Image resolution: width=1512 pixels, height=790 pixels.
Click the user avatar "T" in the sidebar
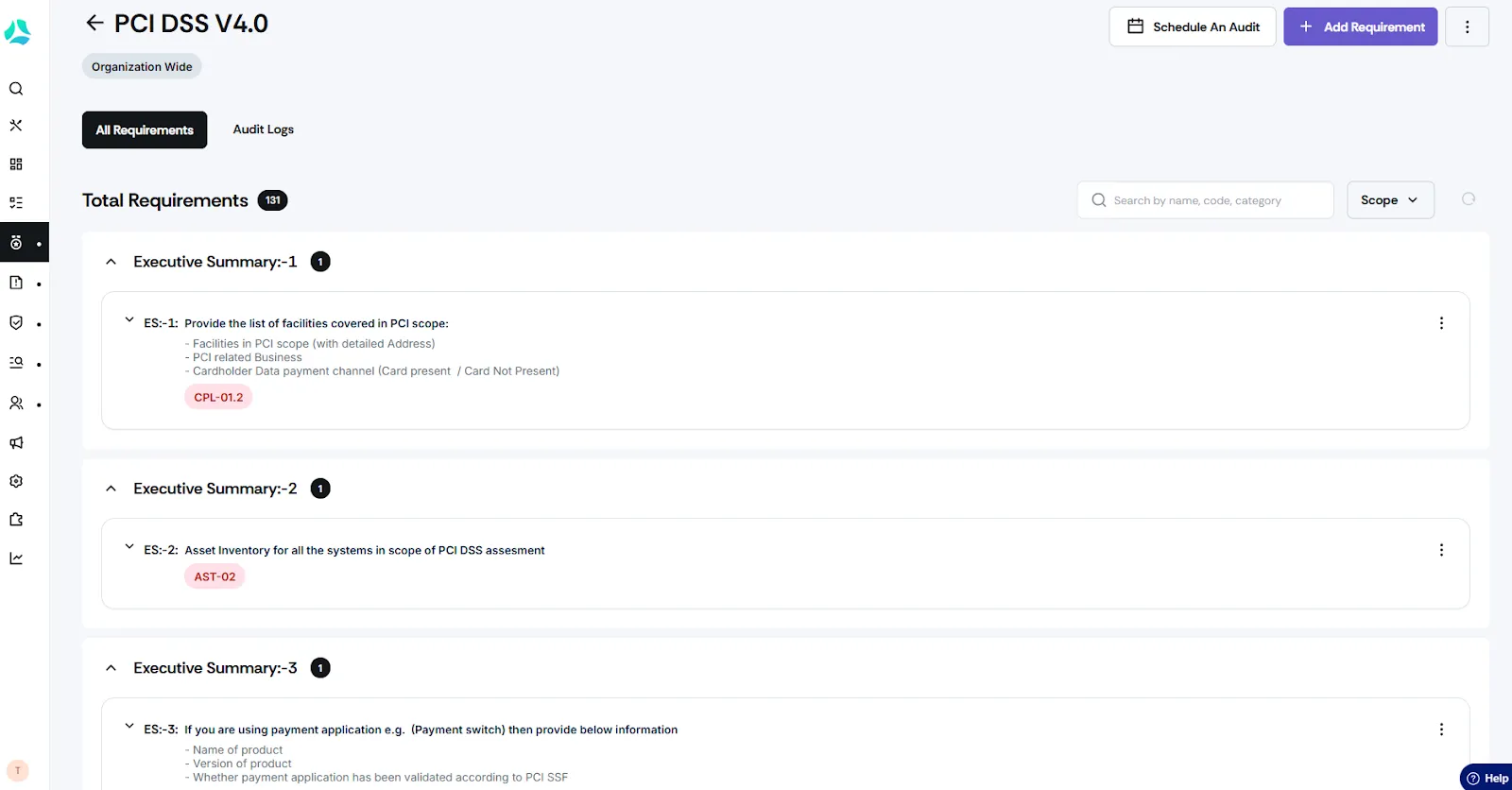point(17,770)
